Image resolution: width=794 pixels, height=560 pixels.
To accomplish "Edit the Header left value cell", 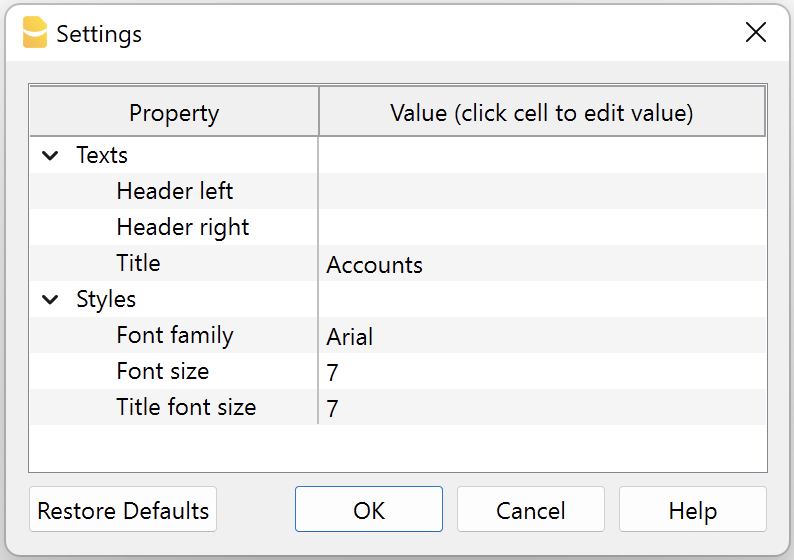I will click(542, 192).
